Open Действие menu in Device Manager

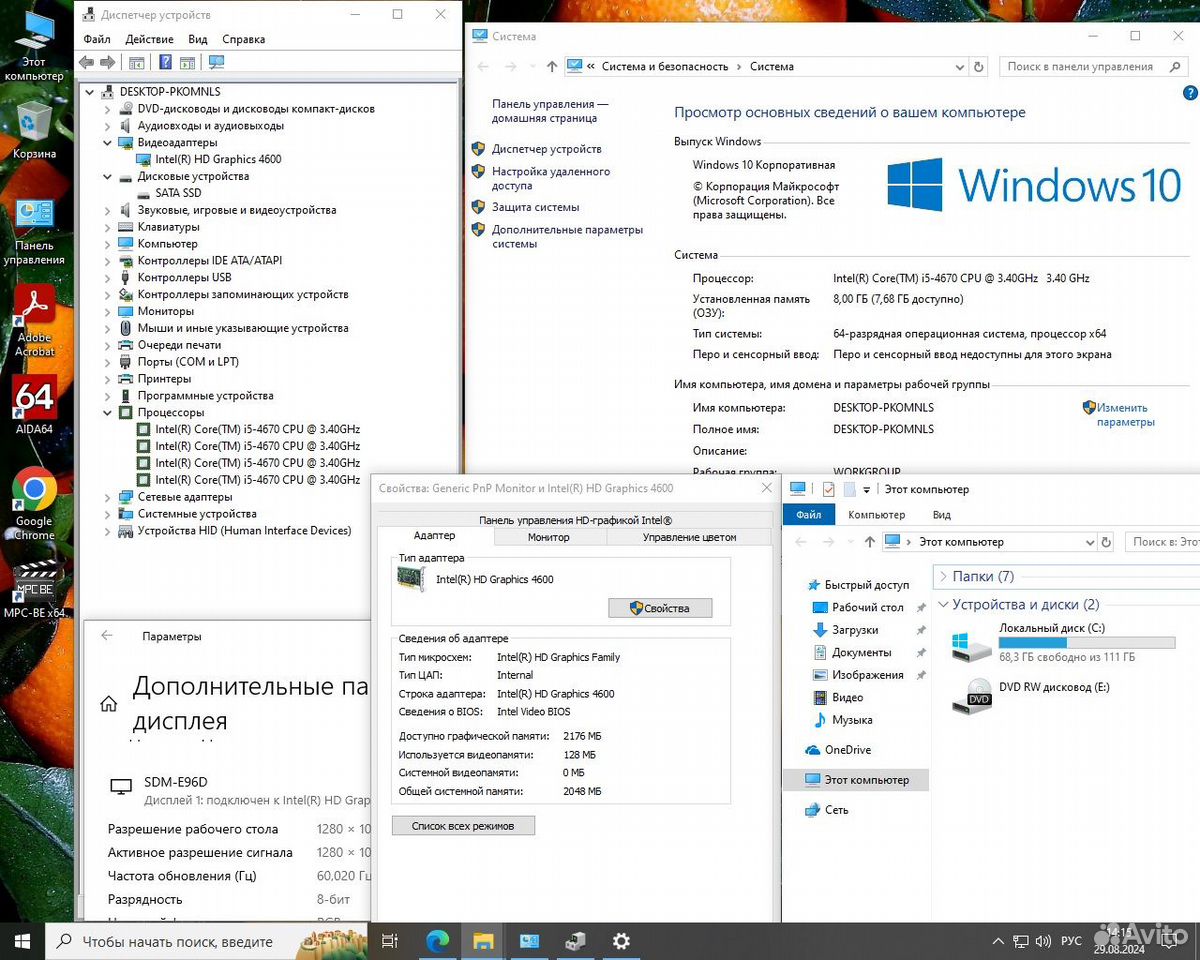click(150, 39)
